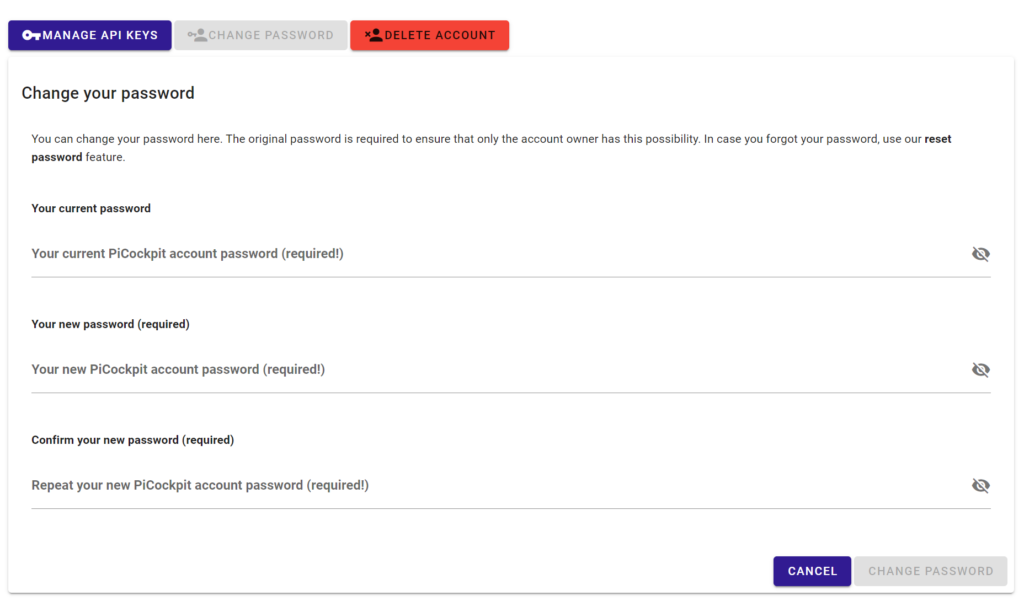Show the current password via eye icon
The height and width of the screenshot is (601, 1024).
pyautogui.click(x=980, y=253)
